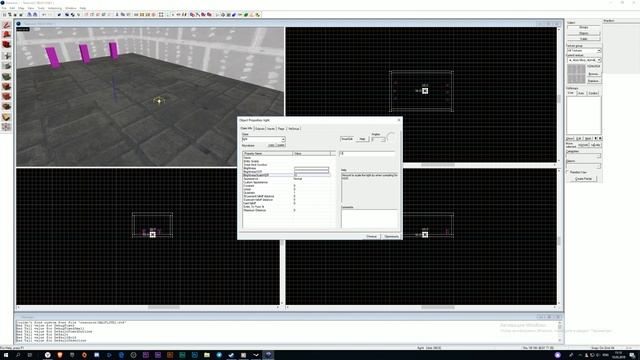Screen dimensions: 640x360
Task: Click the Brightness color value bar
Action: (x=311, y=169)
